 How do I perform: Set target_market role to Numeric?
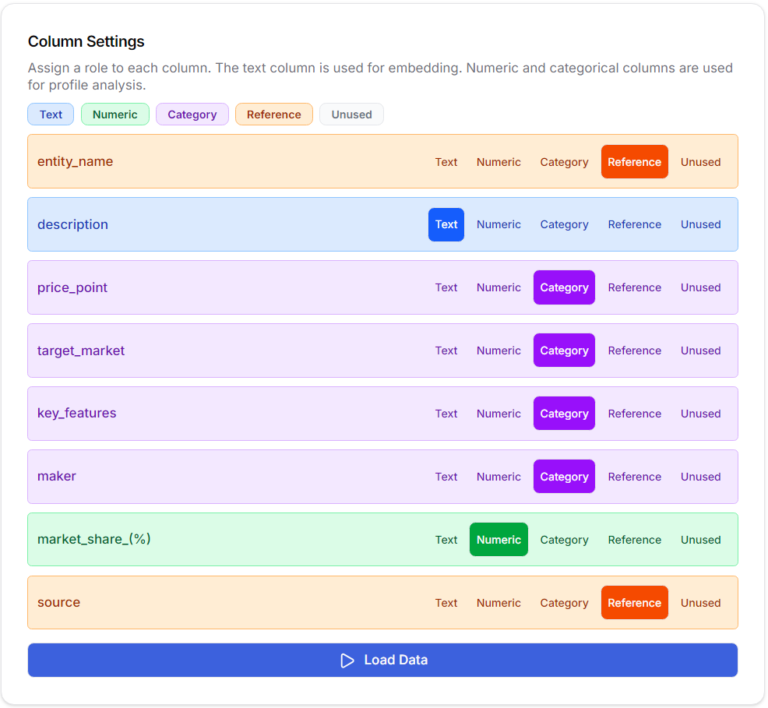tap(499, 351)
